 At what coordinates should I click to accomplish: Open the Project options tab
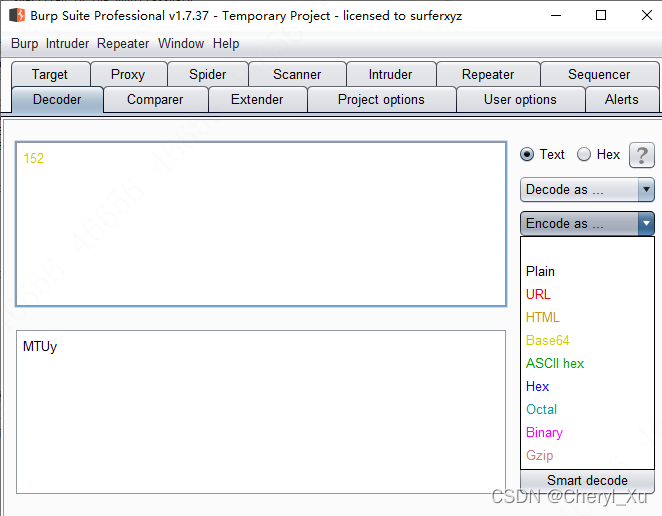[381, 99]
